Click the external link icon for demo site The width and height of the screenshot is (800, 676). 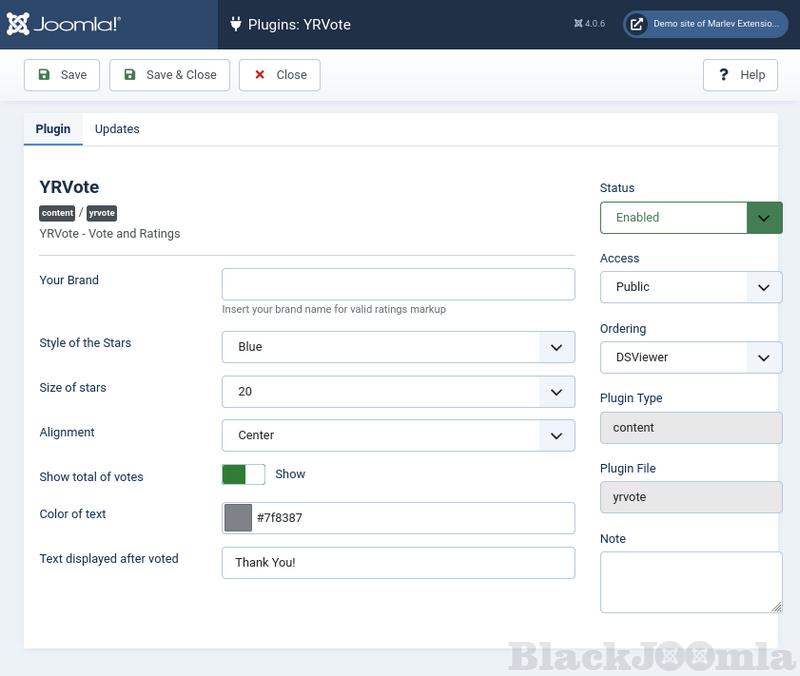click(637, 24)
